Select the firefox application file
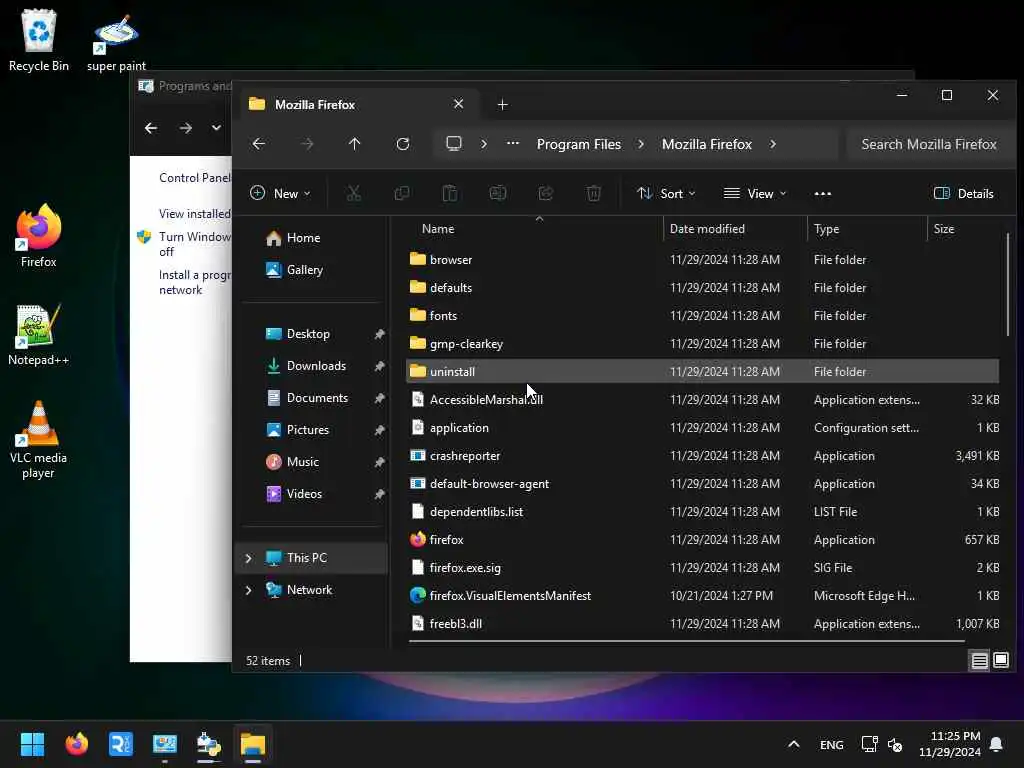The width and height of the screenshot is (1024, 768). click(x=702, y=539)
